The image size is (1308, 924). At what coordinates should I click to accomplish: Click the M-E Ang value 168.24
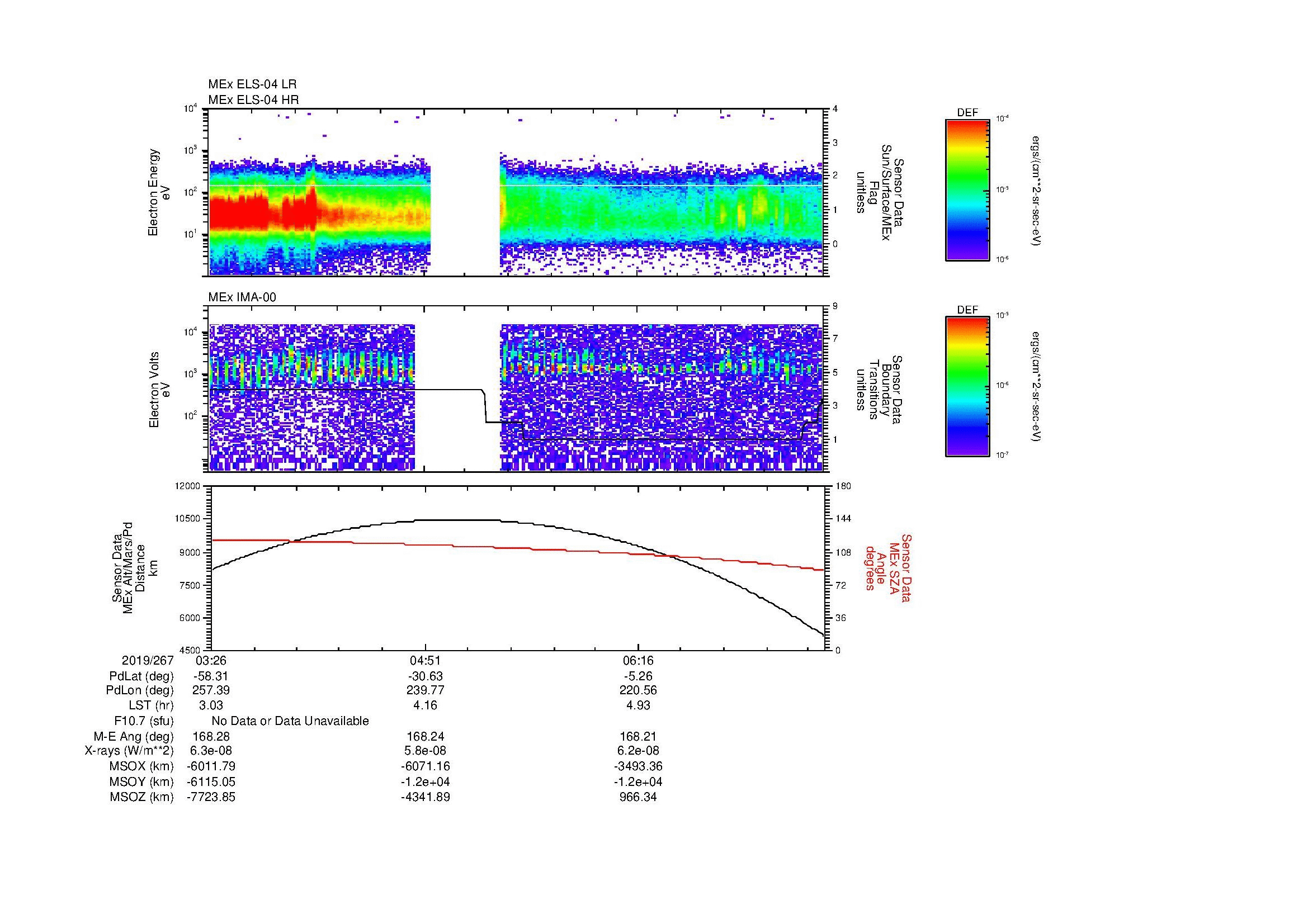click(x=425, y=736)
